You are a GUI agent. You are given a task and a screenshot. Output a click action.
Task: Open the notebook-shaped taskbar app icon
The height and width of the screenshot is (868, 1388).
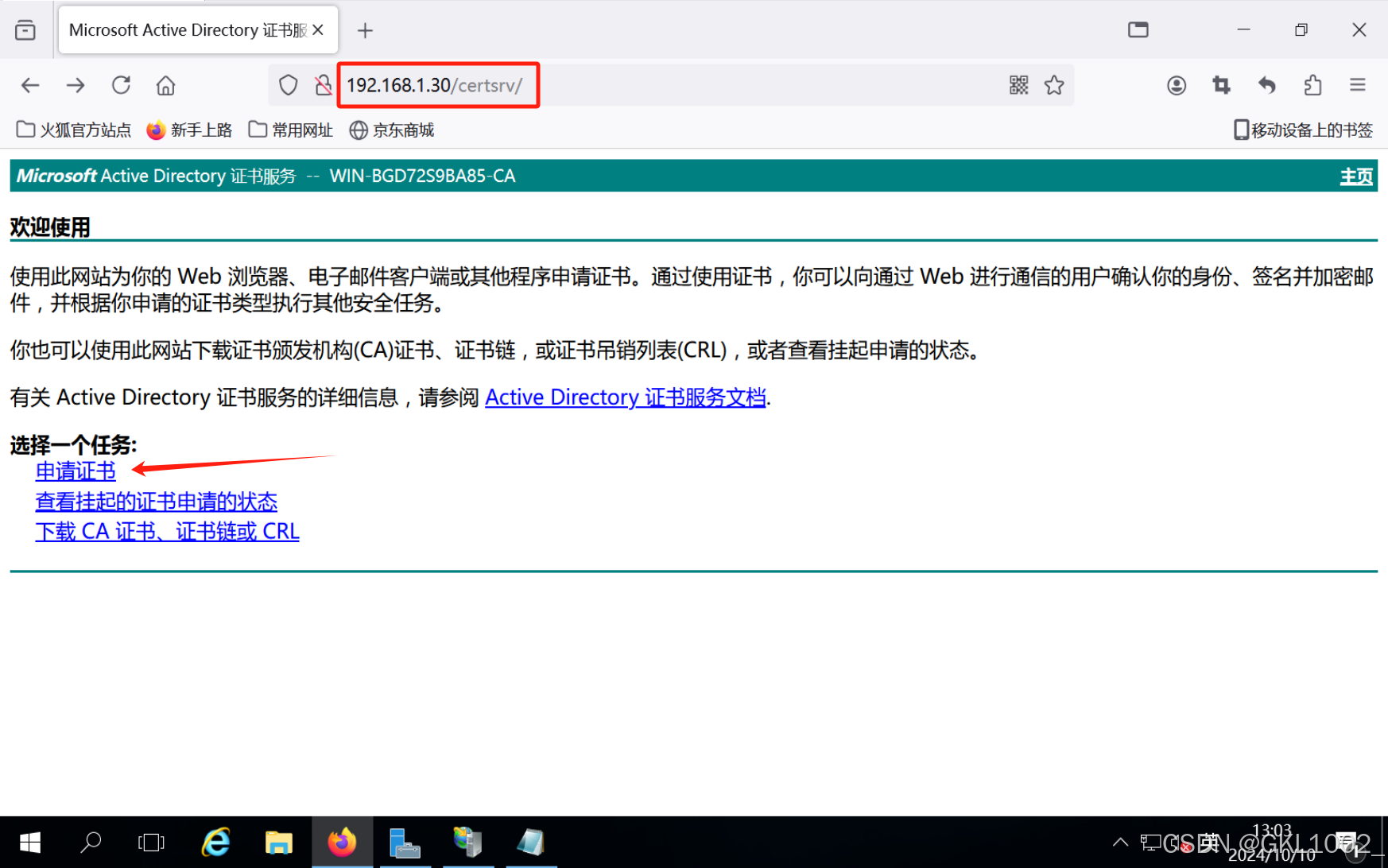pos(530,843)
